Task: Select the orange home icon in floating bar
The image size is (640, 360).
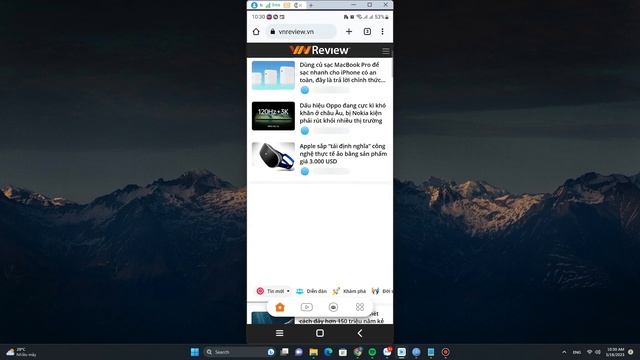Action: tap(280, 307)
